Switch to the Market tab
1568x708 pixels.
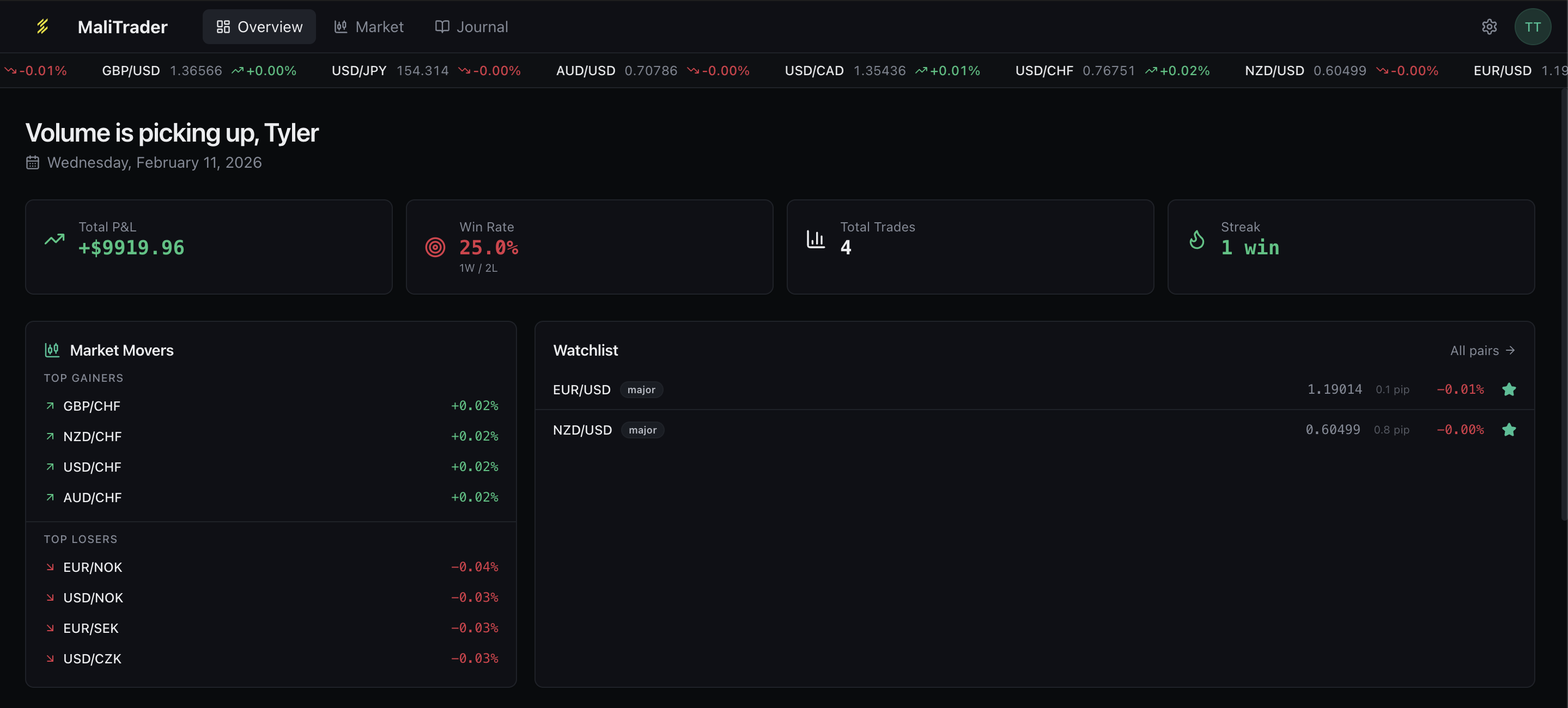[x=369, y=27]
